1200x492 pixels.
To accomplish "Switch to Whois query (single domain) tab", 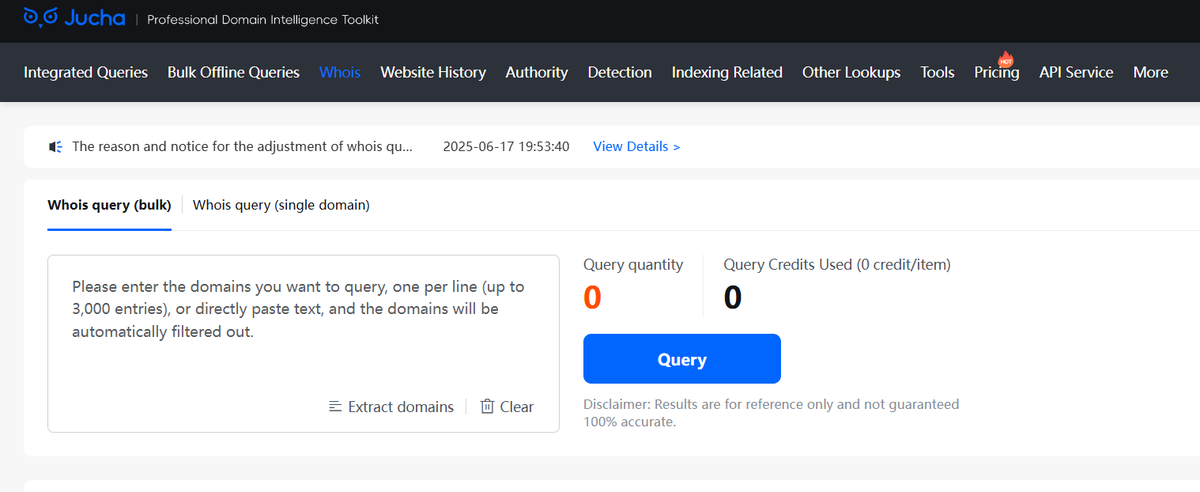I will (x=281, y=205).
